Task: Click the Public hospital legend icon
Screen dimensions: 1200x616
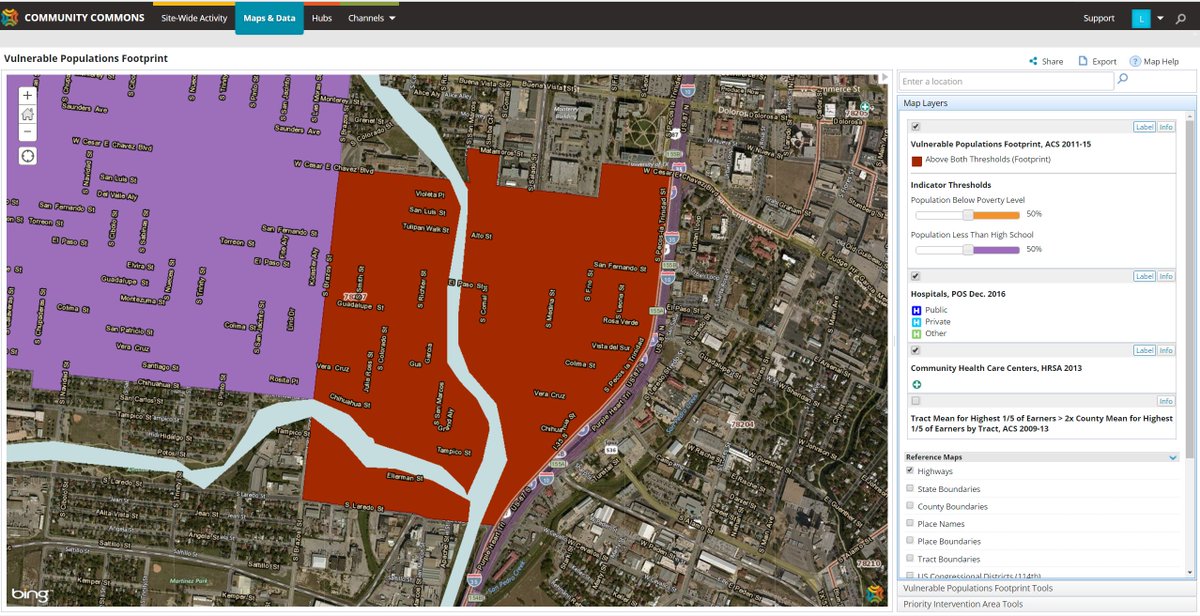Action: click(916, 310)
